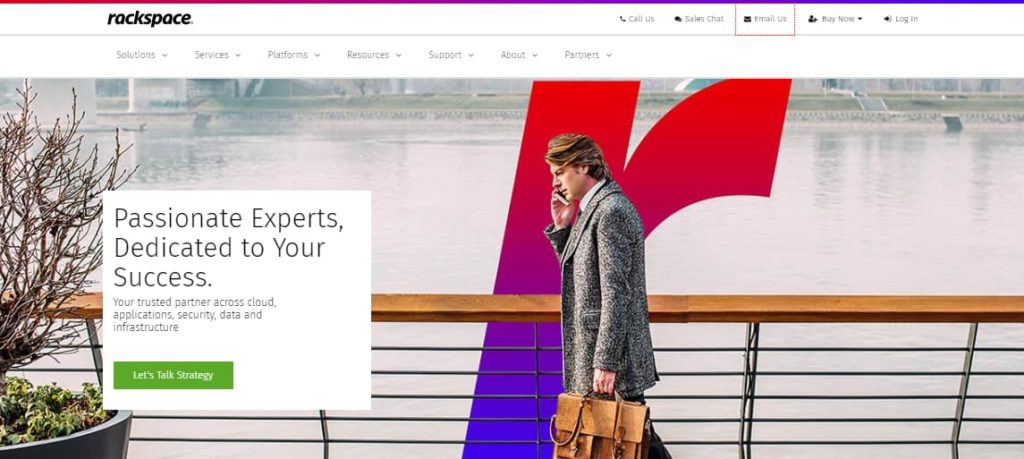Expand the Buy Now dropdown arrow
The height and width of the screenshot is (459, 1024).
[x=859, y=20]
